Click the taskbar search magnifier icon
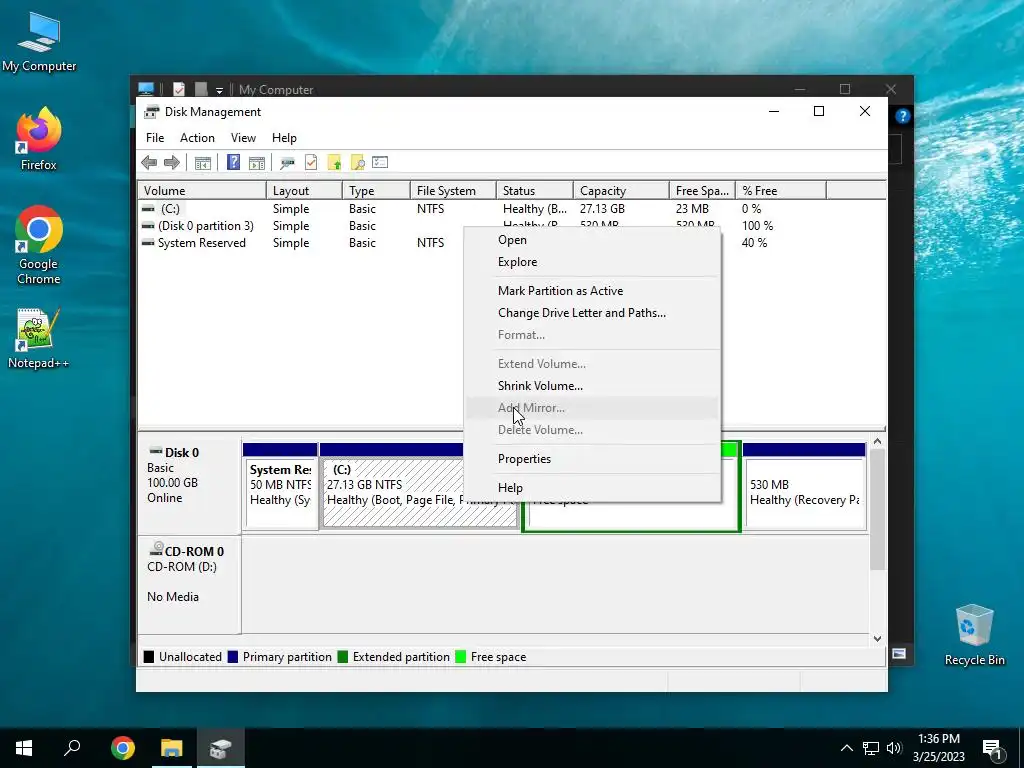The height and width of the screenshot is (768, 1024). [72, 748]
